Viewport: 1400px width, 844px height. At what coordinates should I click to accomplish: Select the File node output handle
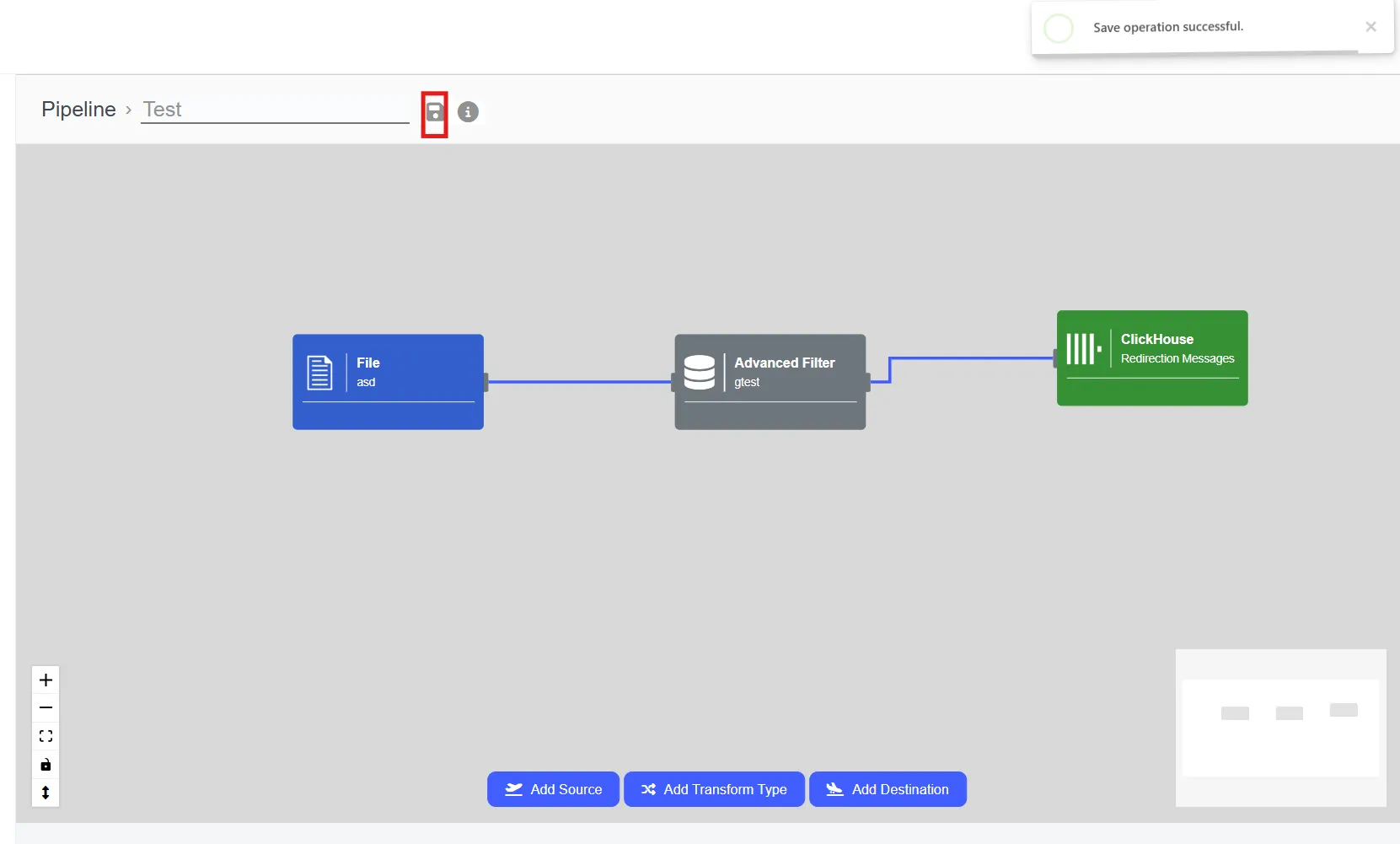coord(485,383)
